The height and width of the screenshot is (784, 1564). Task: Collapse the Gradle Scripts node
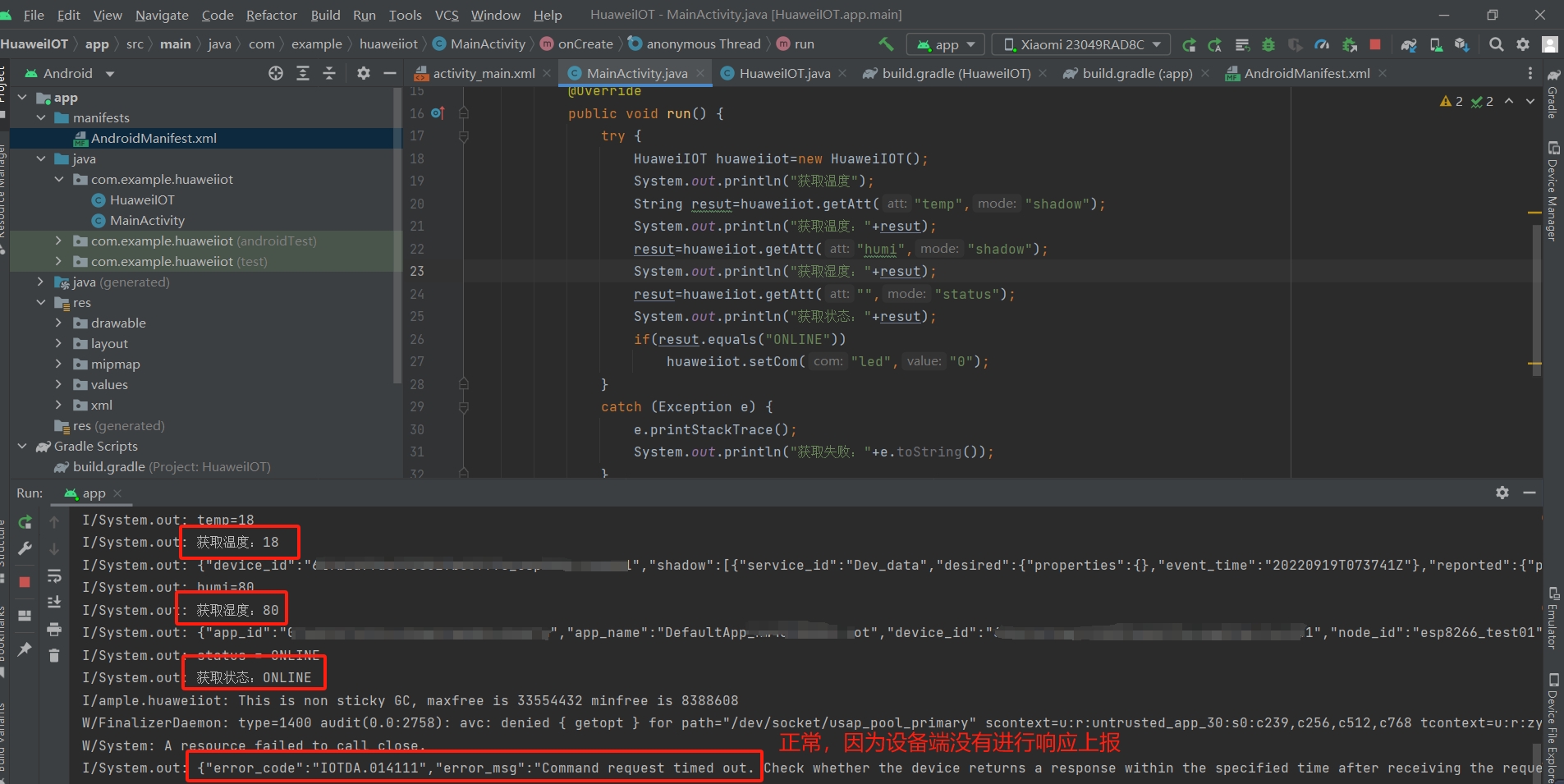click(22, 446)
